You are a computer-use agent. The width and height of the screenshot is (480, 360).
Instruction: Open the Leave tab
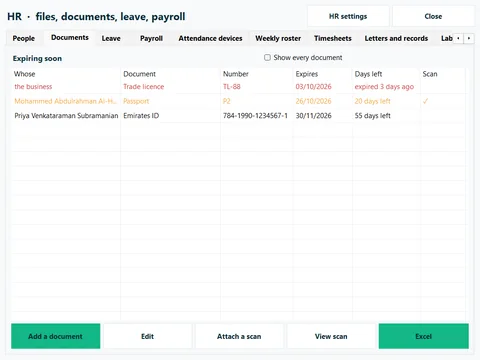(x=111, y=38)
